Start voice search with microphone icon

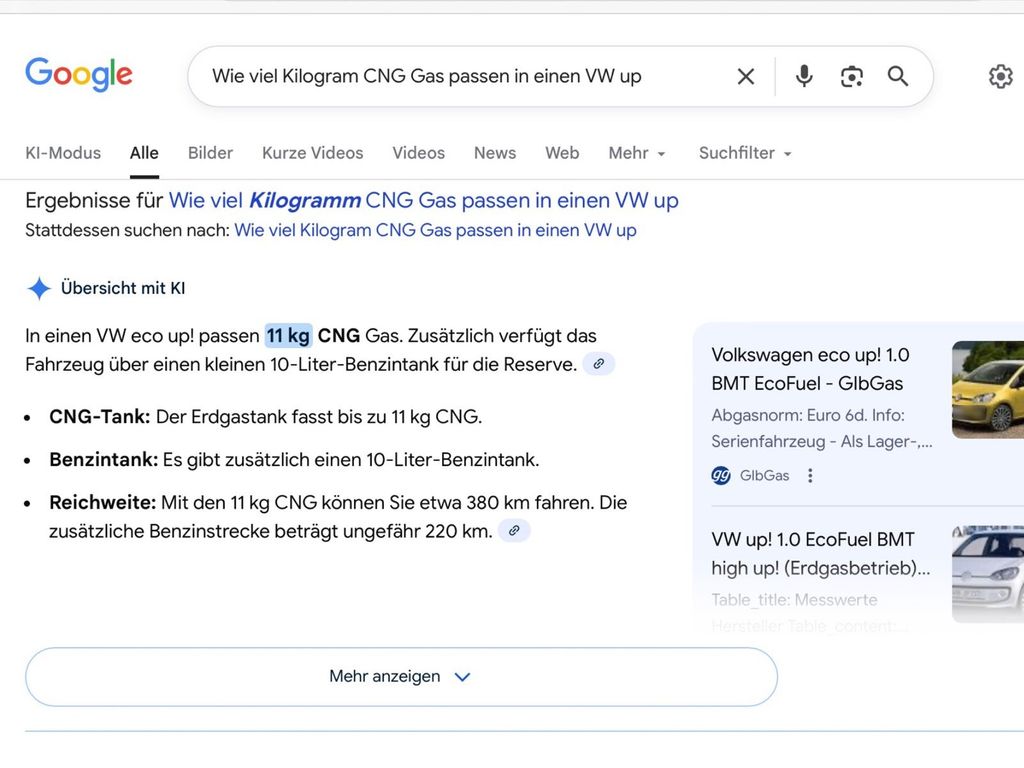[804, 76]
